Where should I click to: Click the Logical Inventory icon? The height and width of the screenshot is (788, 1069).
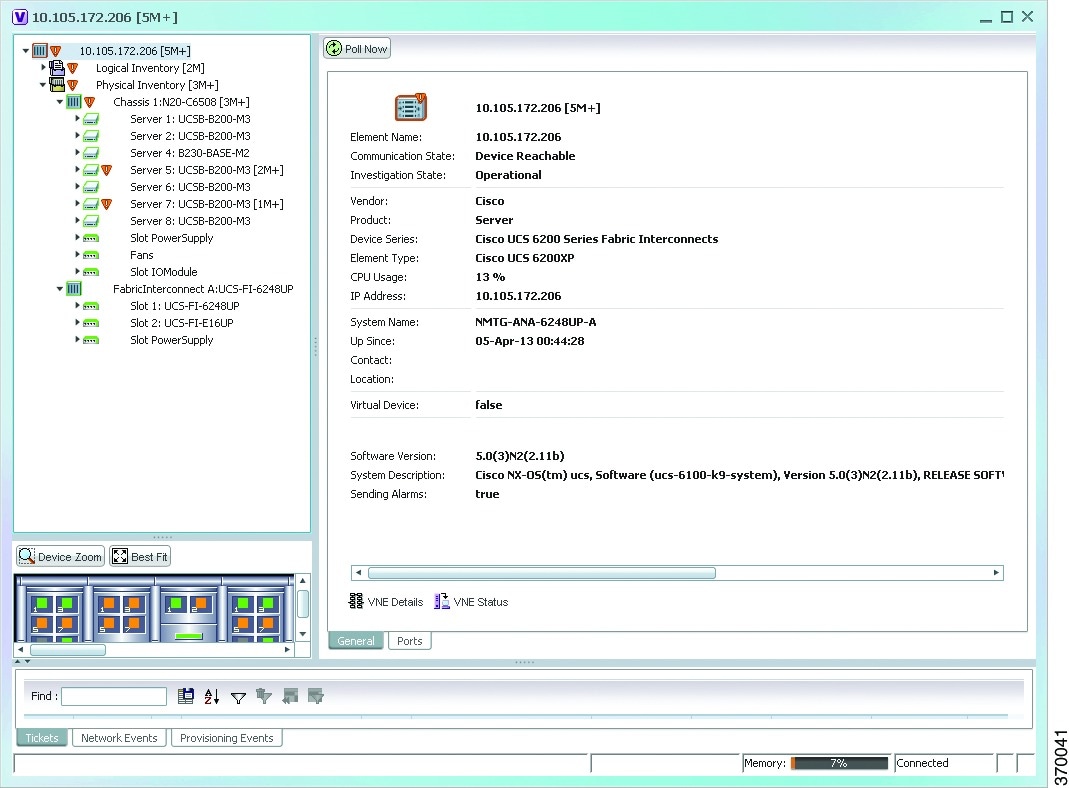[x=57, y=67]
